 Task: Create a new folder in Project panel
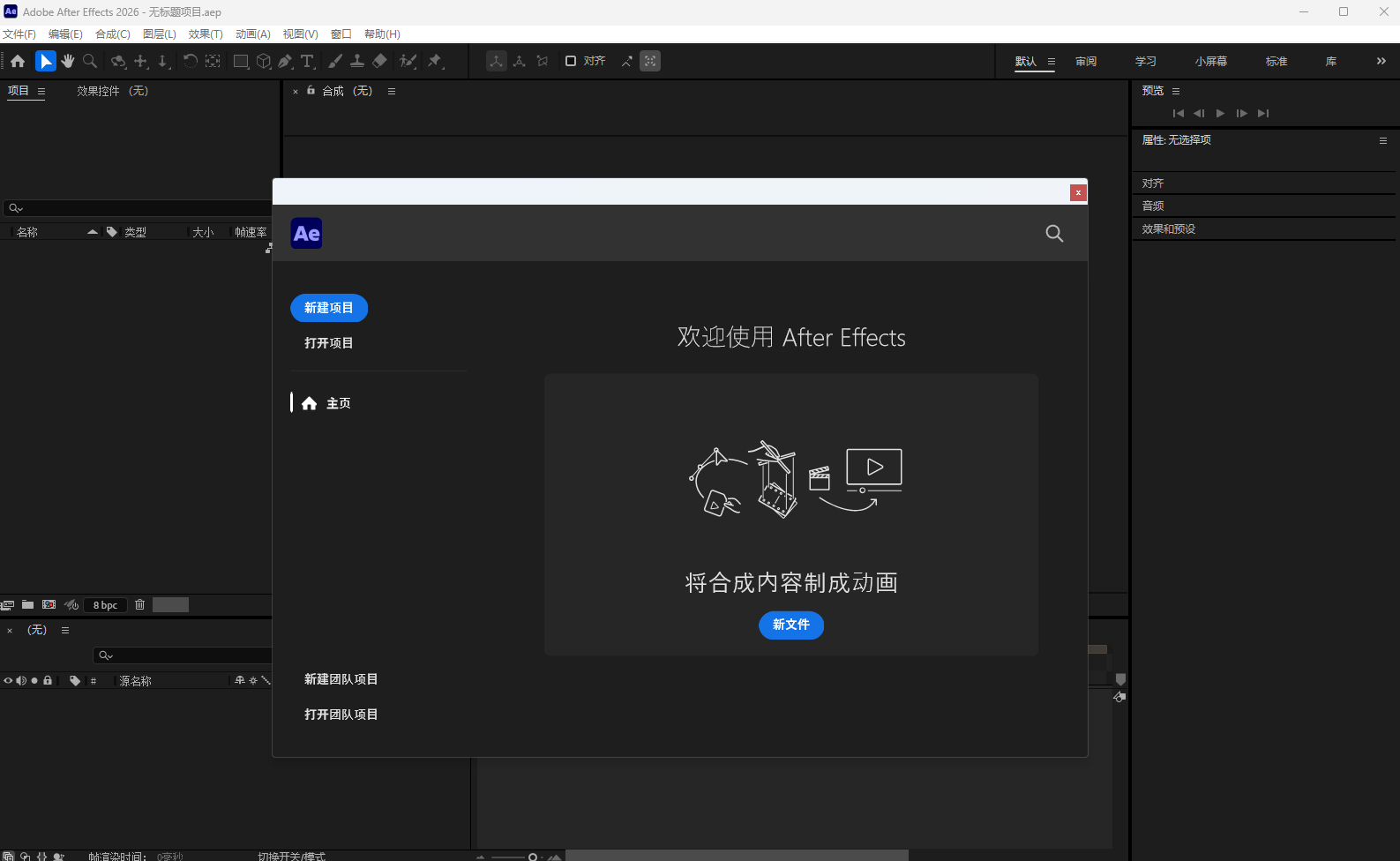click(x=28, y=605)
